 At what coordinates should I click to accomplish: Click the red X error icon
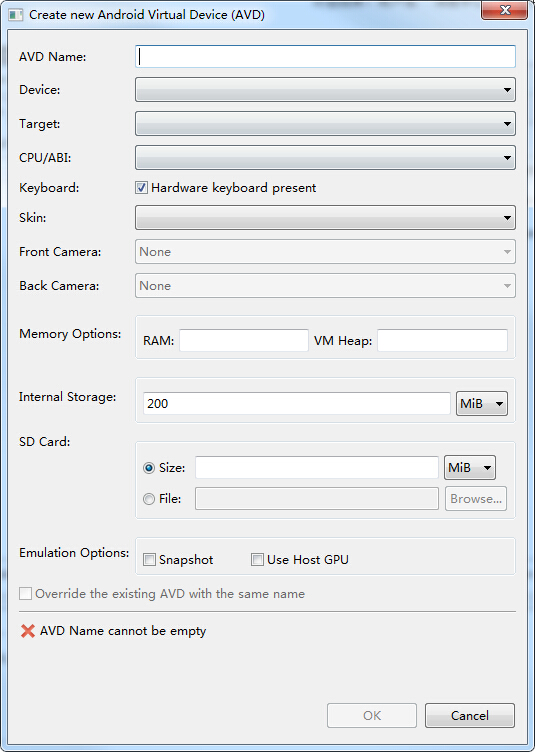tap(28, 631)
